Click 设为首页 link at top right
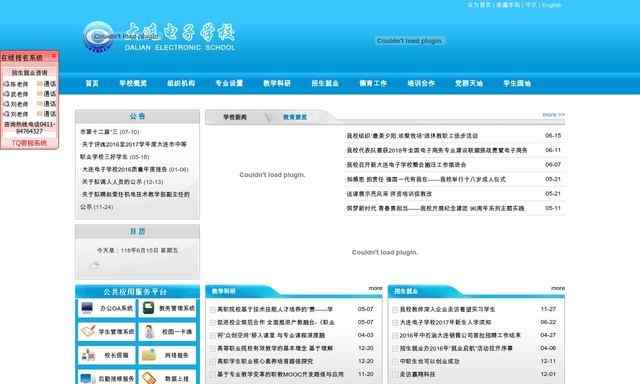The height and width of the screenshot is (384, 640). pyautogui.click(x=479, y=5)
